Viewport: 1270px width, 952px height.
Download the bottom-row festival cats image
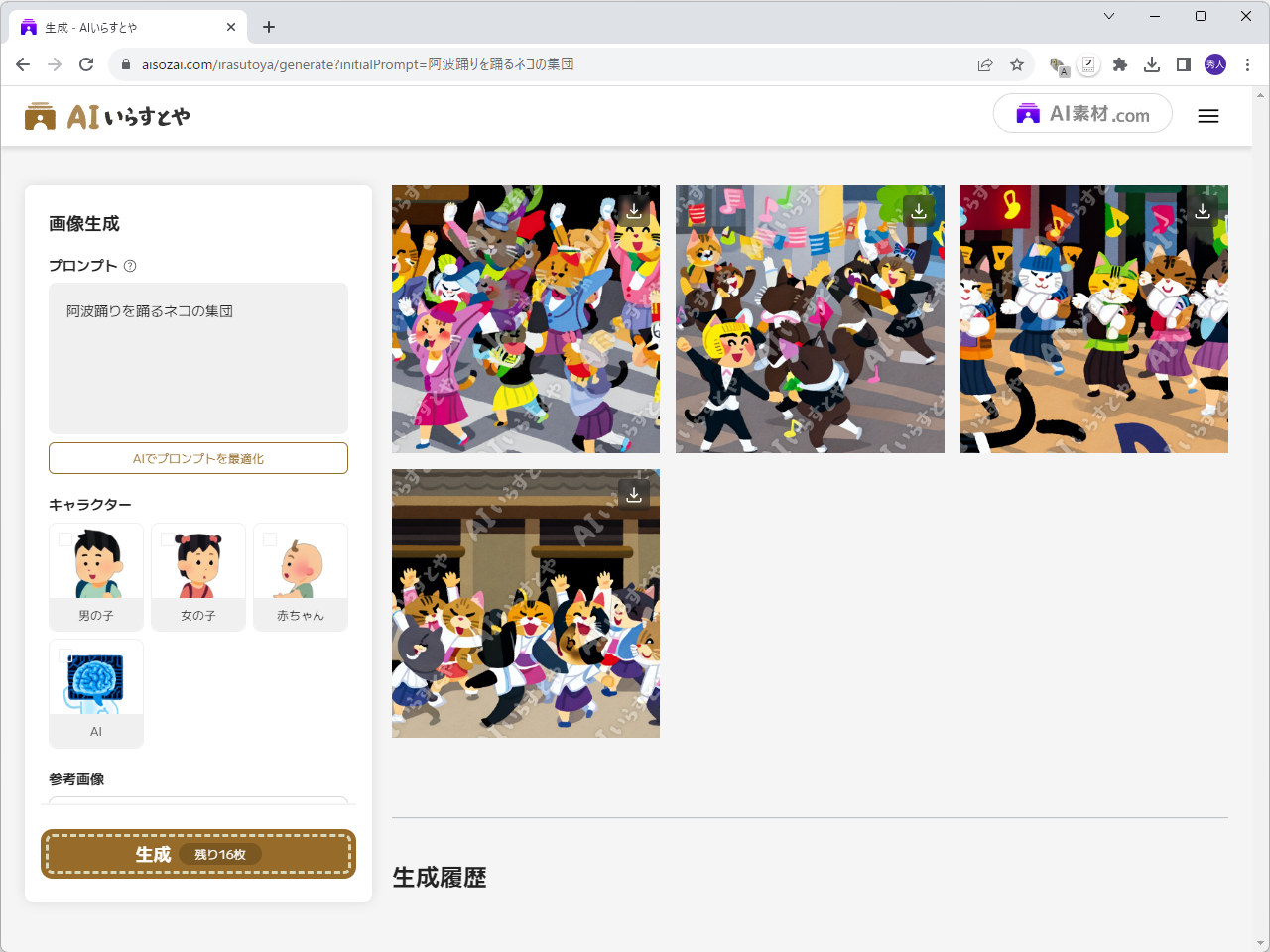point(633,494)
